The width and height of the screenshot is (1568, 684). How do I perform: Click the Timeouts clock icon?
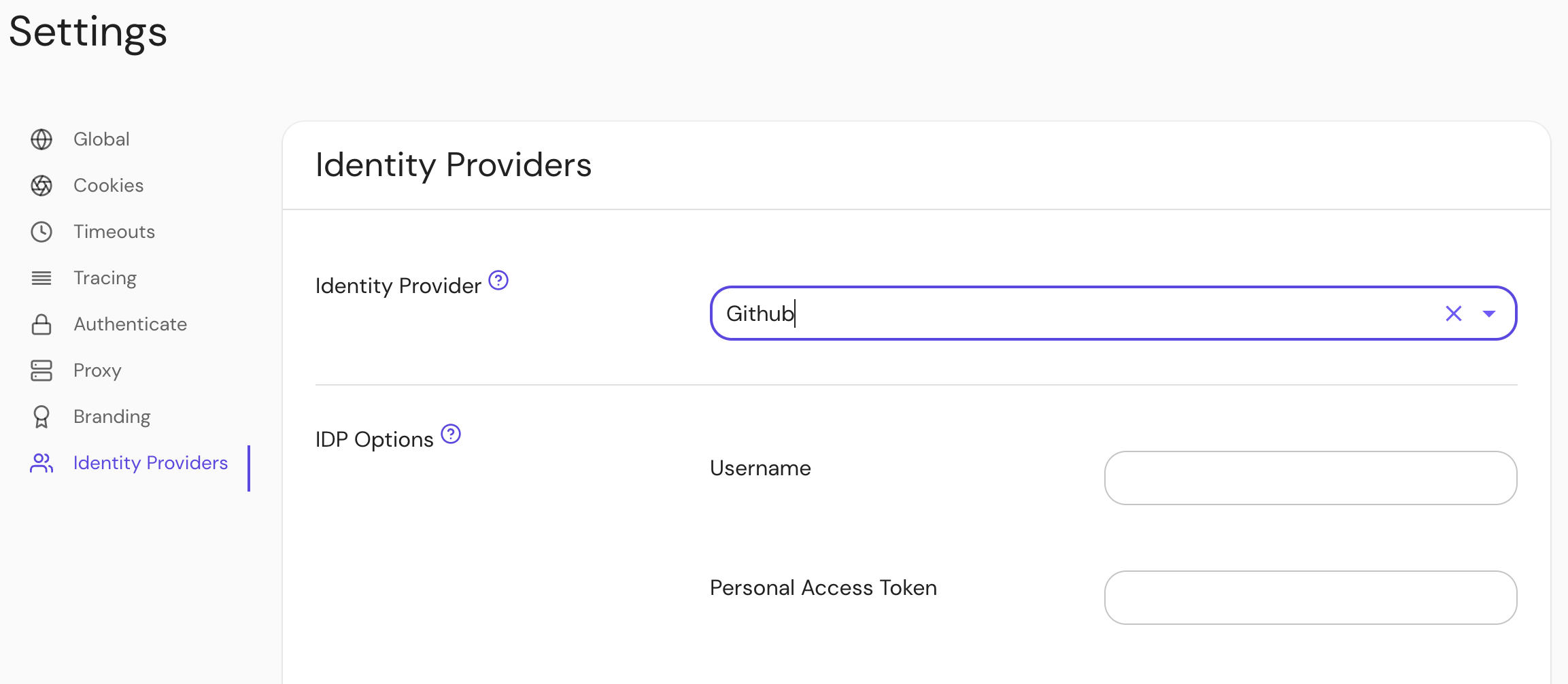41,231
